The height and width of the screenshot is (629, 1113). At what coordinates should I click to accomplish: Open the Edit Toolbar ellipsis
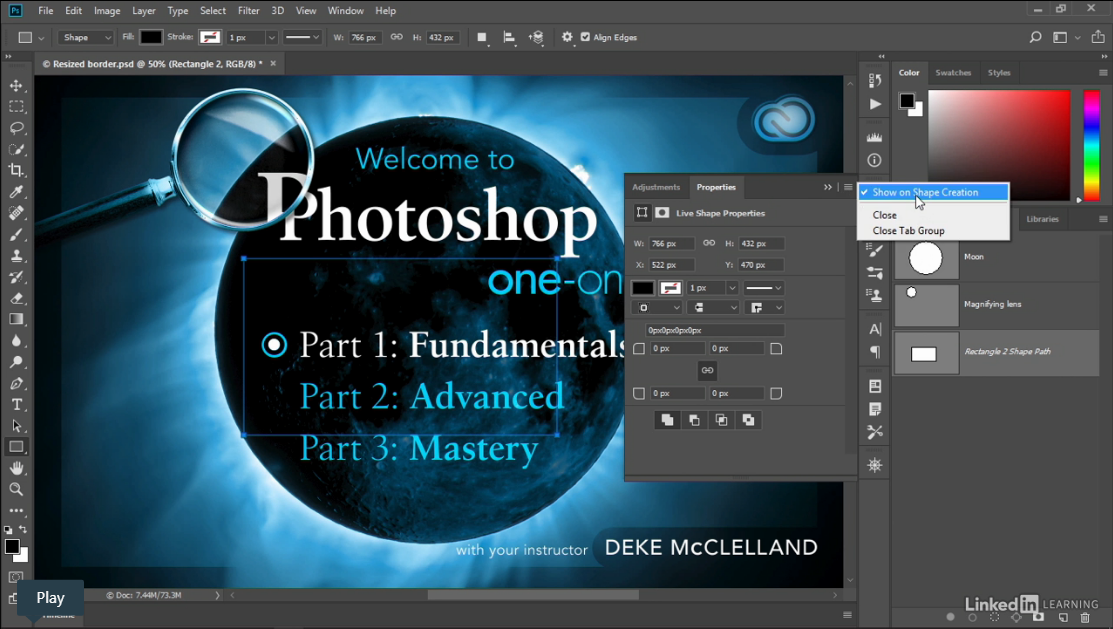point(16,510)
